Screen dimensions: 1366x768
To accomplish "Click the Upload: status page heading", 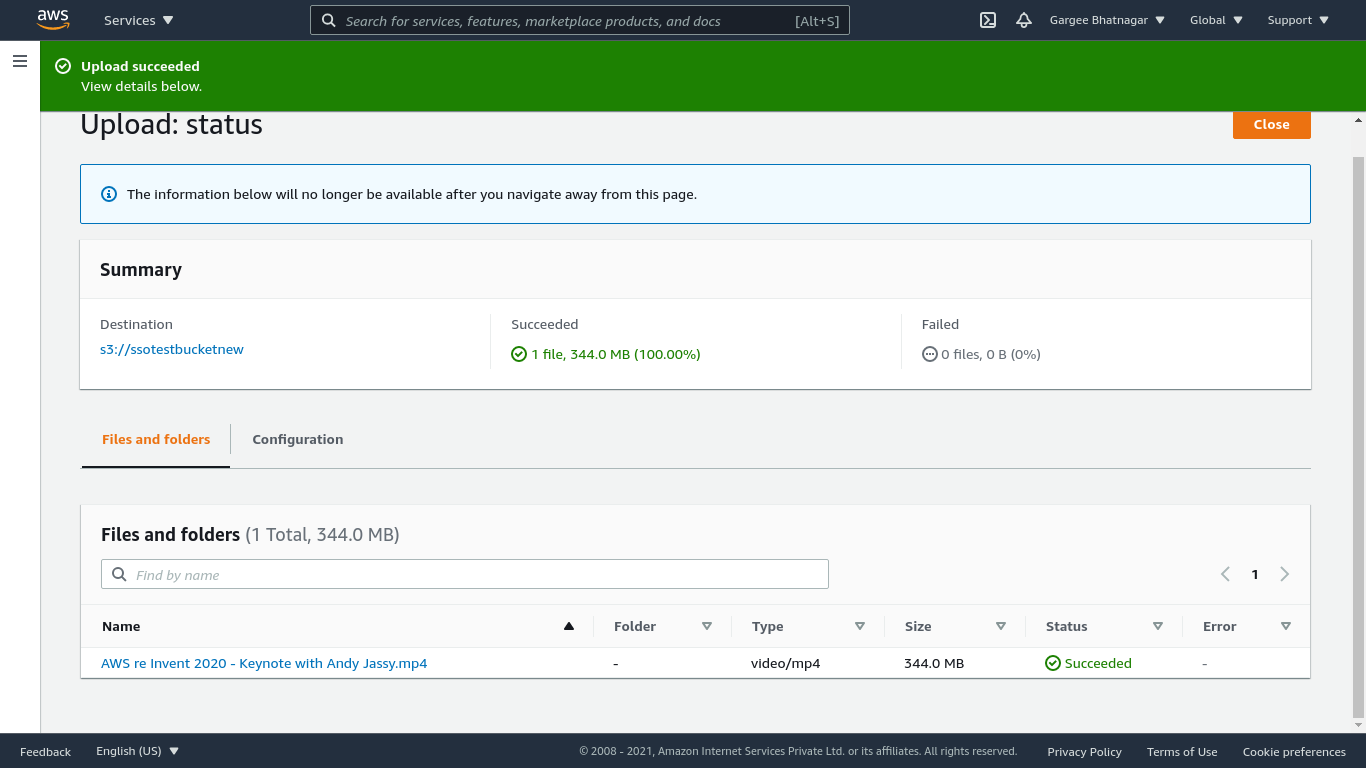I will (171, 124).
